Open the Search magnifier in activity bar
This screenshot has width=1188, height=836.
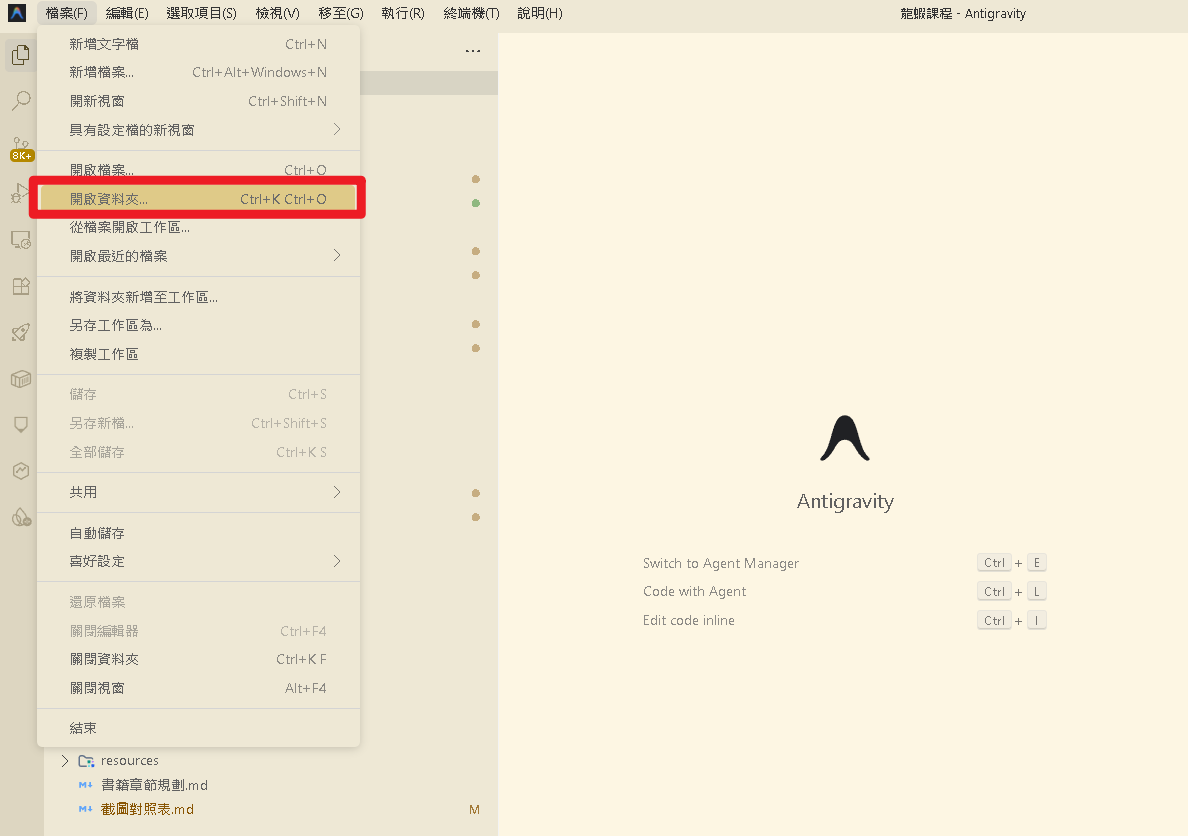coord(20,101)
